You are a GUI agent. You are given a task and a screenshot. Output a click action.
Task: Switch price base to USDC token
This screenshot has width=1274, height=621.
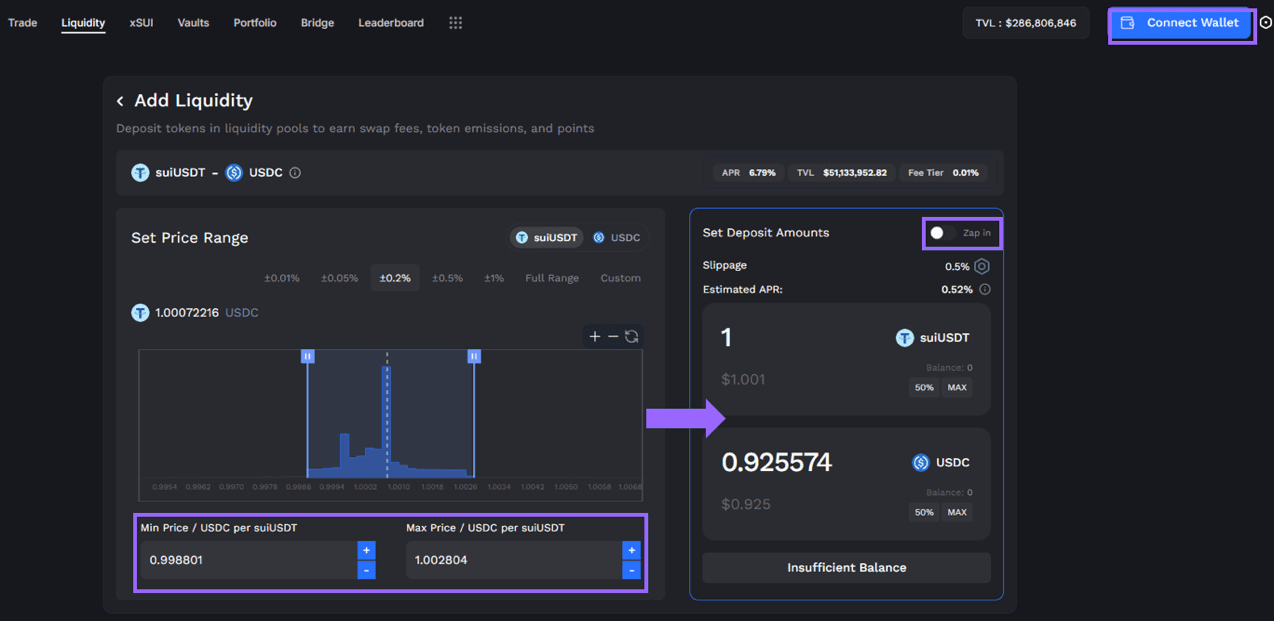pyautogui.click(x=616, y=238)
